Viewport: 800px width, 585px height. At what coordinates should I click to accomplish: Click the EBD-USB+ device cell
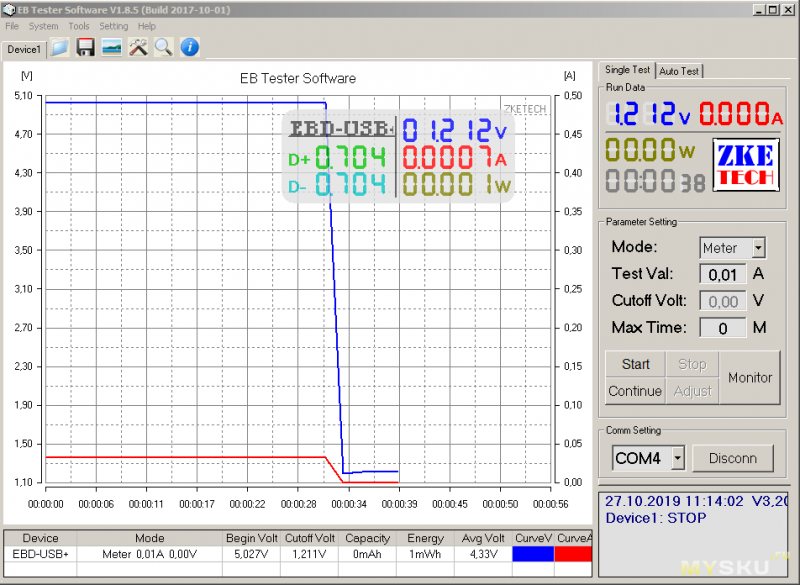point(40,554)
